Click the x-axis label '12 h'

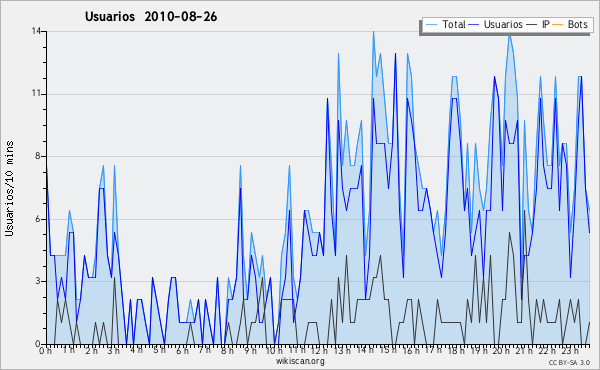[x=319, y=350]
